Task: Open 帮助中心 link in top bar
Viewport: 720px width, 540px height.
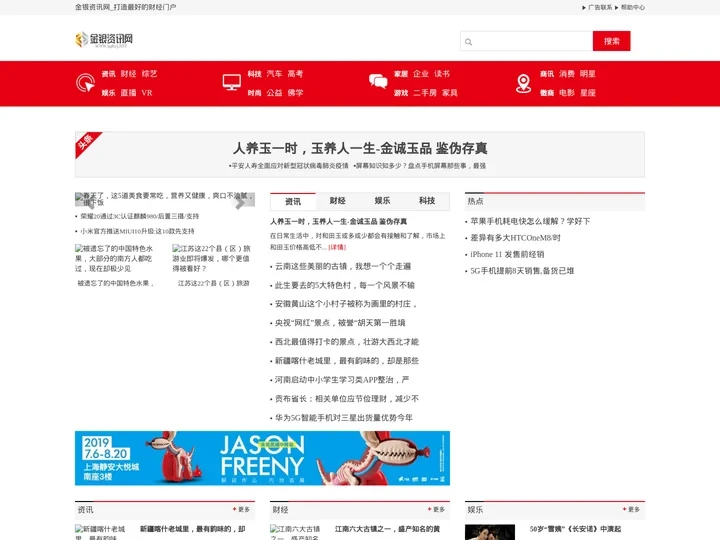Action: point(633,7)
